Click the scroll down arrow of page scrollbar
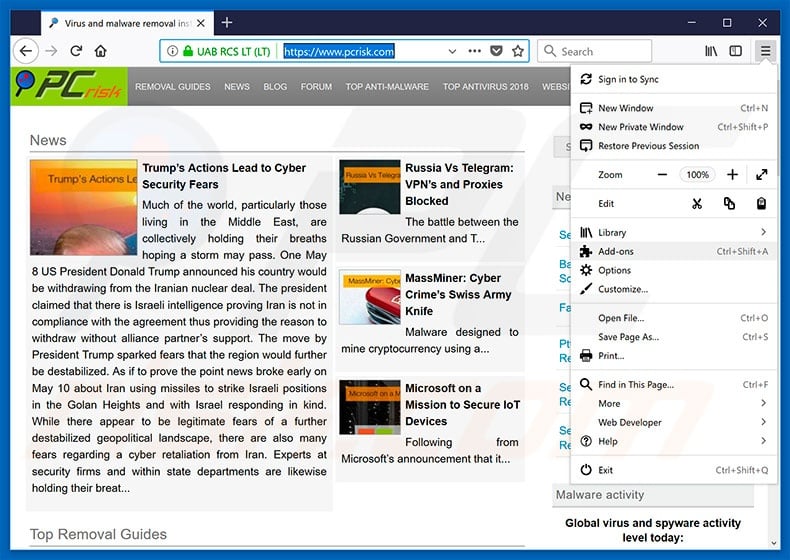 tap(774, 543)
